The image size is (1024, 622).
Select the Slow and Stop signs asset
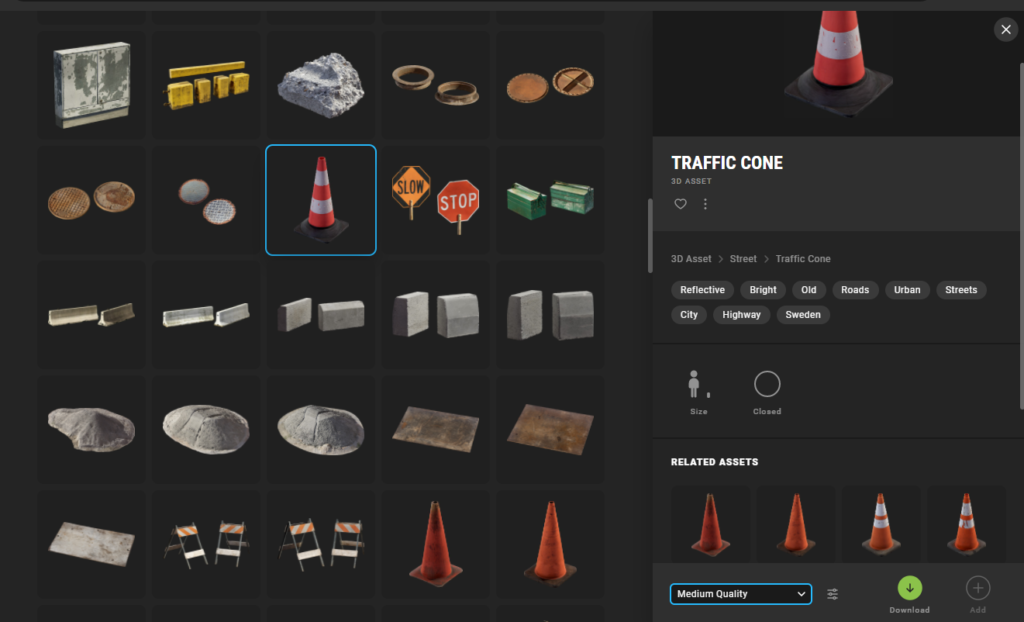[435, 199]
